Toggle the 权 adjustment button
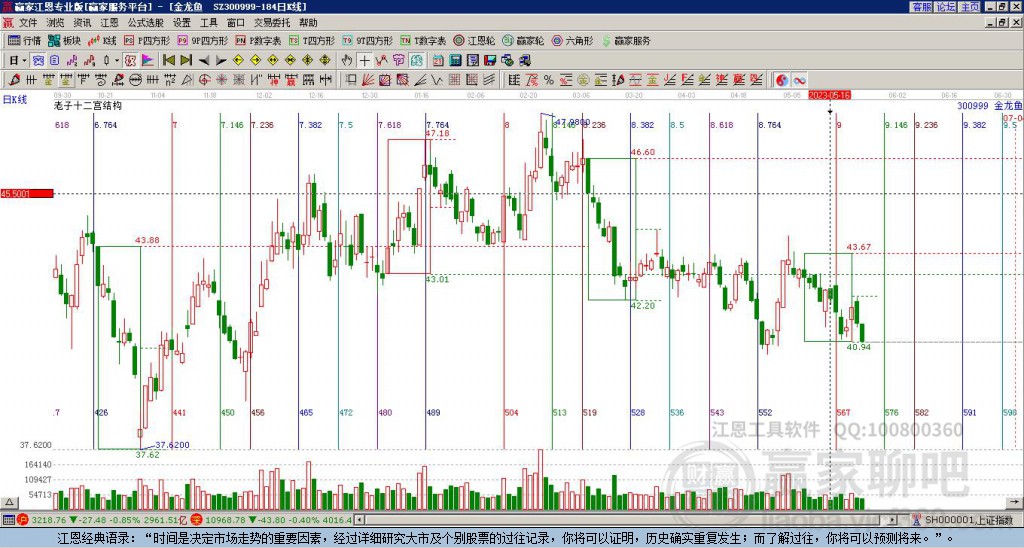Image resolution: width=1024 pixels, height=548 pixels. tap(130, 60)
